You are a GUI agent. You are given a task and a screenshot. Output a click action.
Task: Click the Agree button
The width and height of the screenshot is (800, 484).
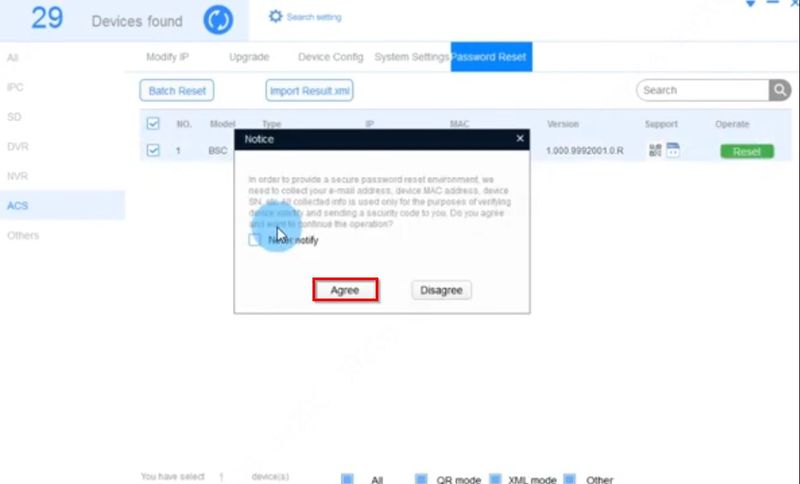coord(345,290)
